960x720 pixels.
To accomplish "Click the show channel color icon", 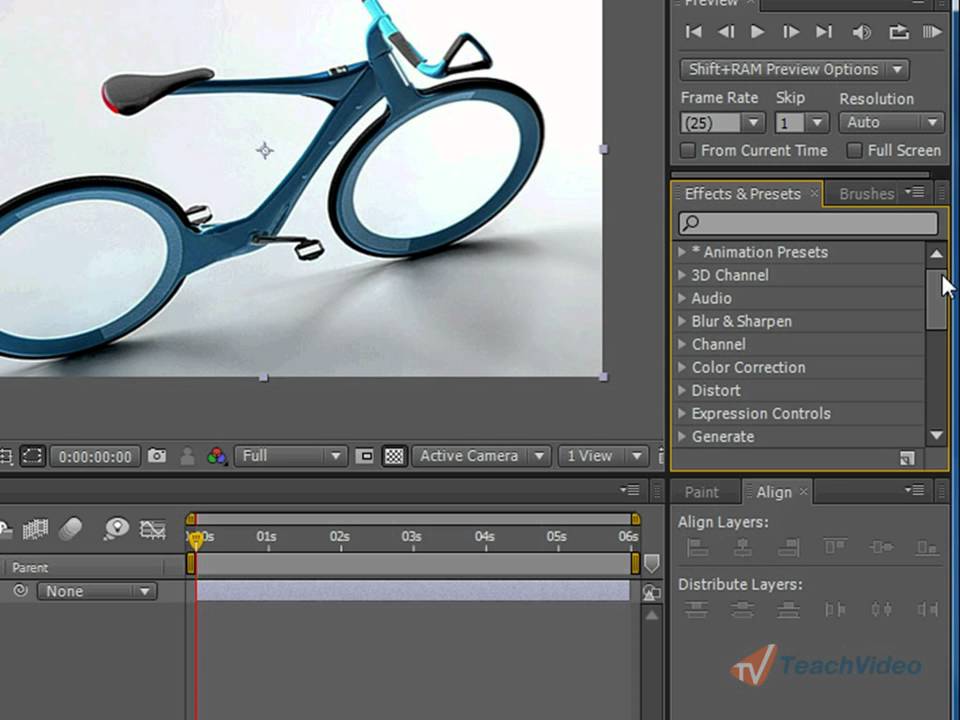I will click(216, 456).
